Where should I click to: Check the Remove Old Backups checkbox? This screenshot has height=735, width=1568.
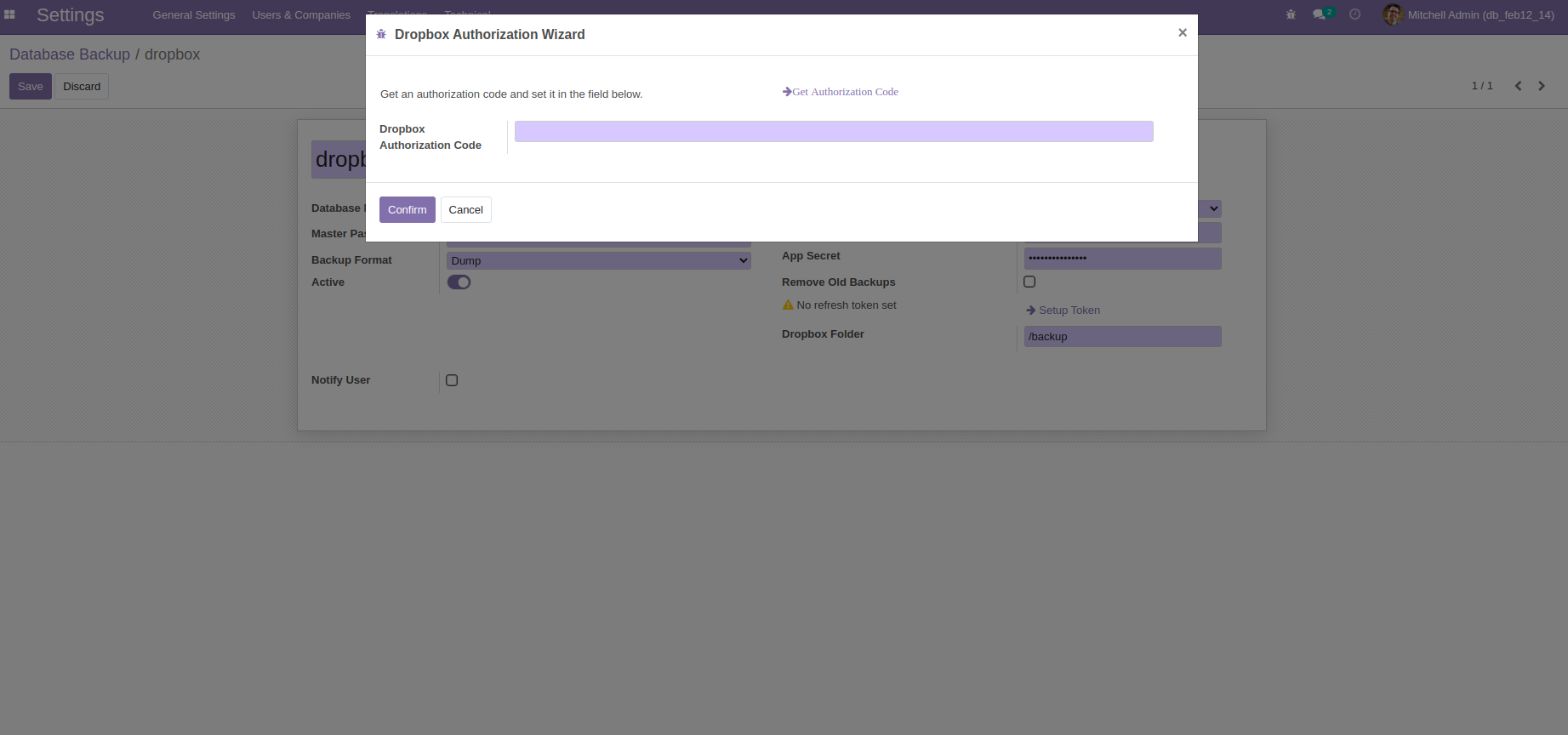coord(1029,282)
